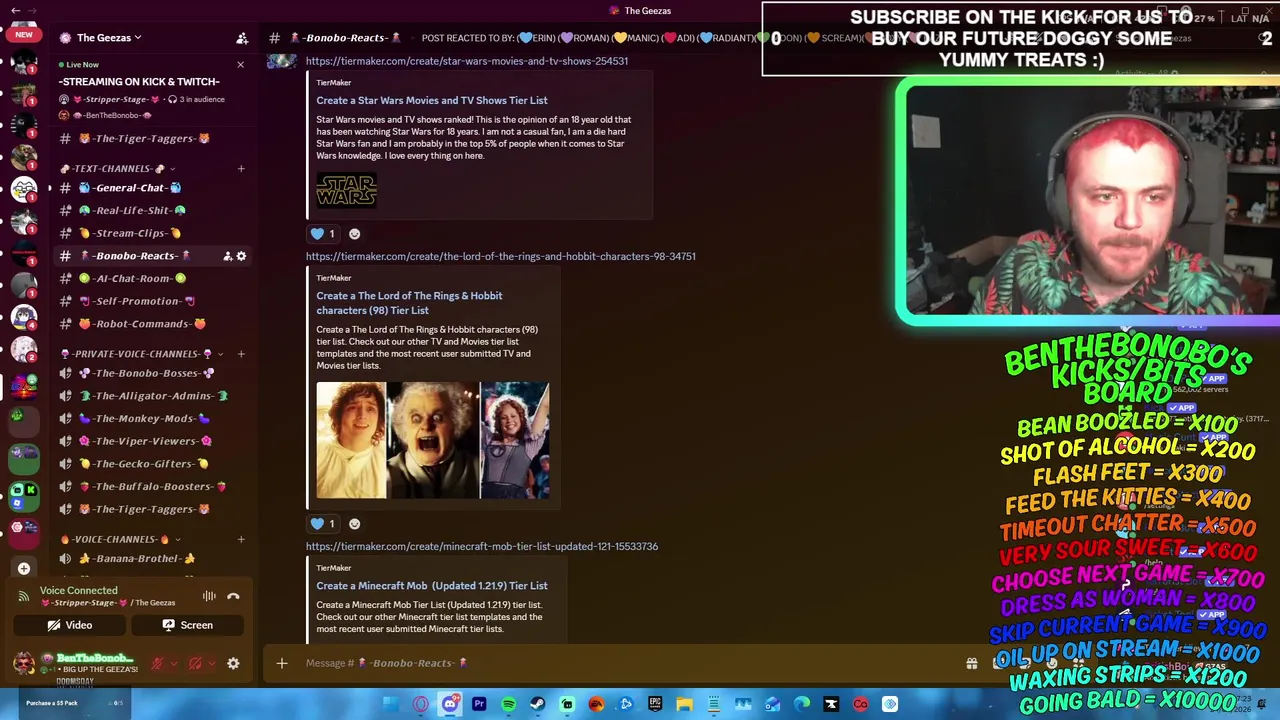Add a channel to TEXT-CHANNELS category

241,168
